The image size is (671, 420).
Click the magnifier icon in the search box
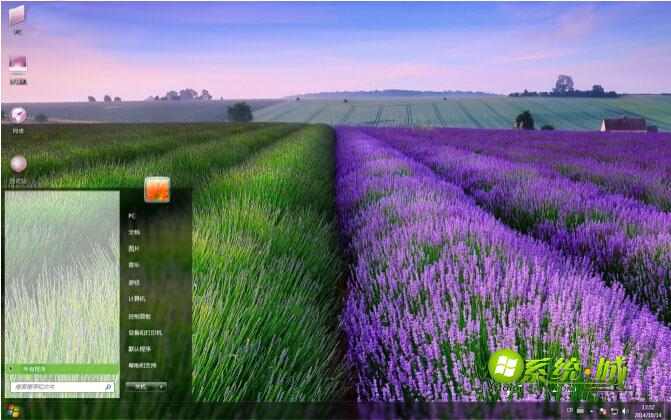point(108,386)
